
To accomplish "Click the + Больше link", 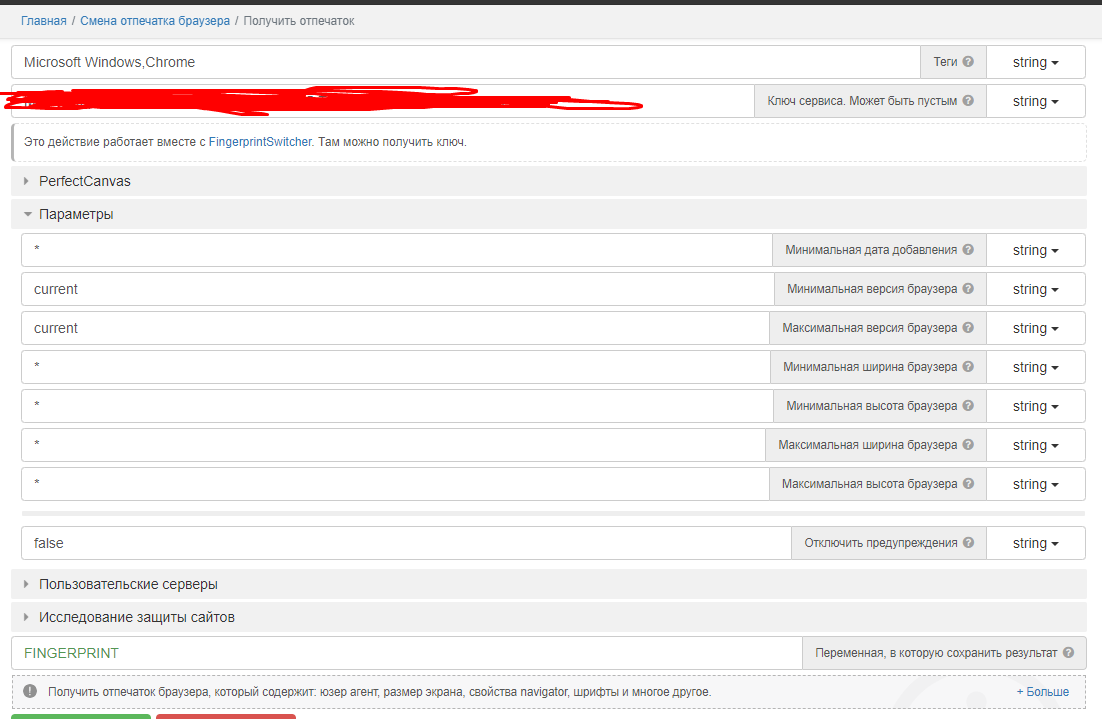I will point(1042,692).
